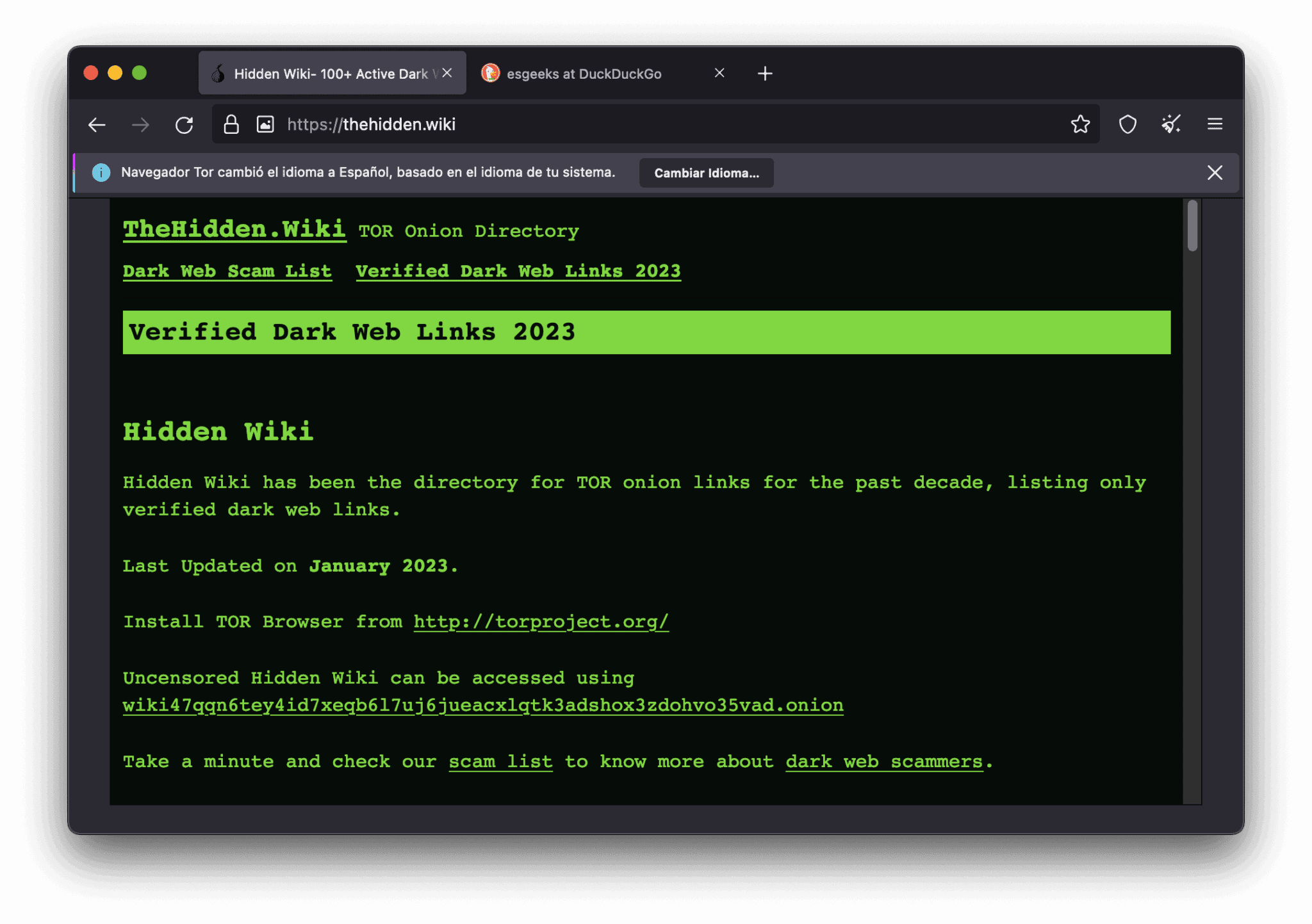Open the shield security level icon
The image size is (1312, 924).
tap(1127, 124)
